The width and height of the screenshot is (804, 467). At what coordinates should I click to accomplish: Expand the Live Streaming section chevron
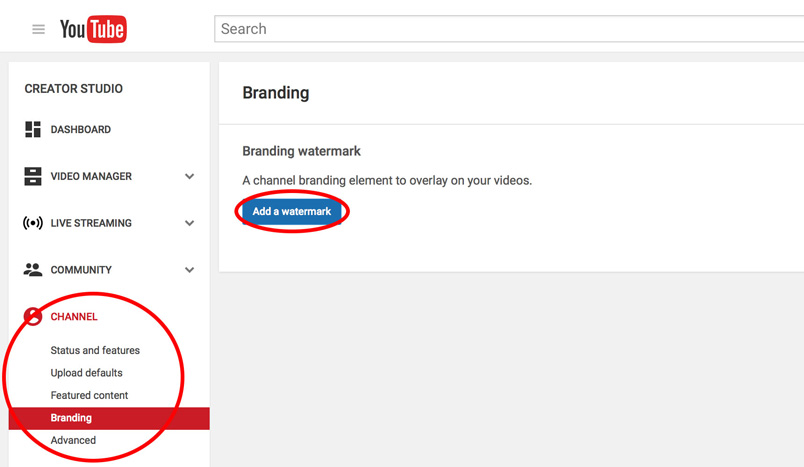[189, 223]
